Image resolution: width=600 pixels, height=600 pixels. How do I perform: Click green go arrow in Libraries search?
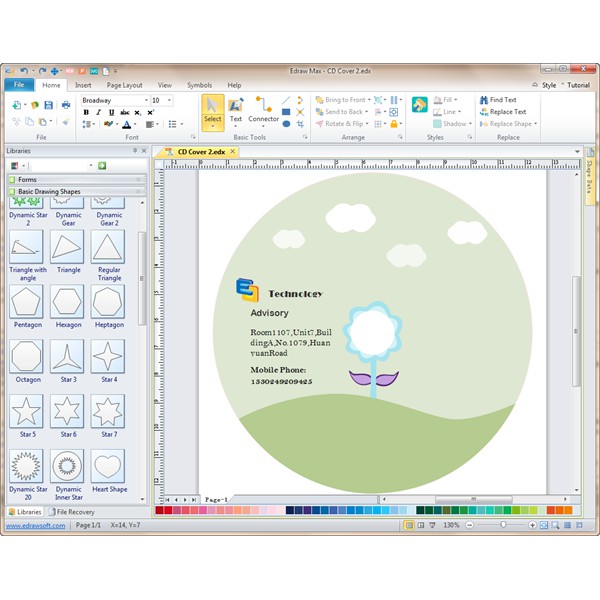[x=102, y=166]
